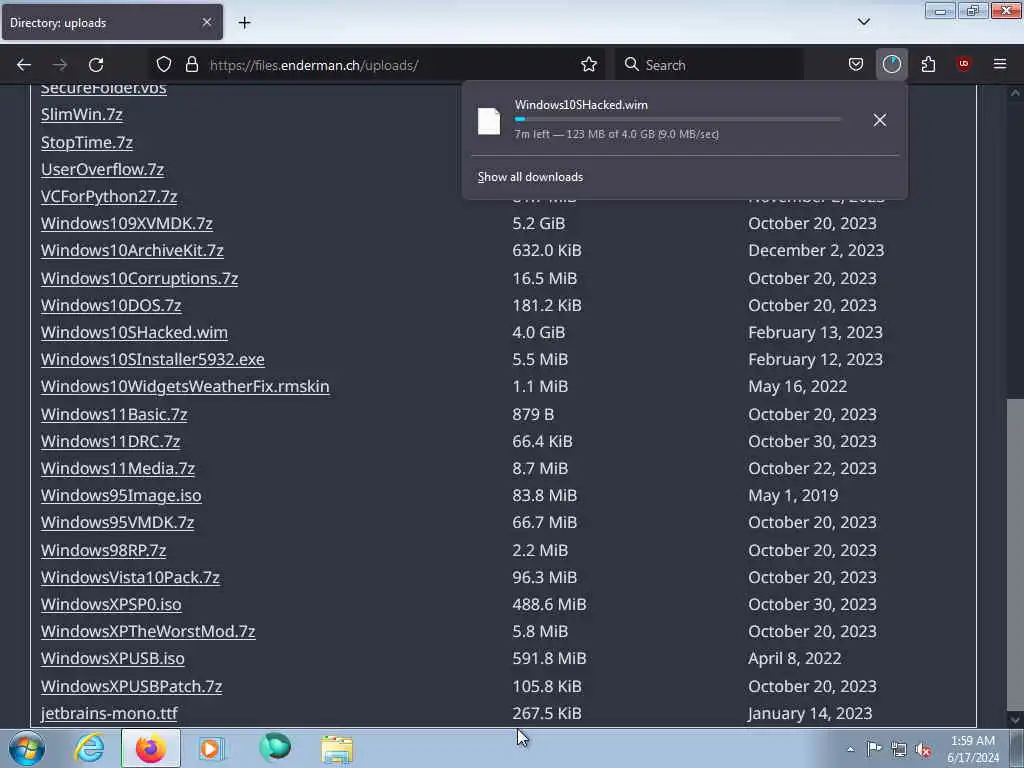Switch to Firefox in the taskbar

[151, 748]
